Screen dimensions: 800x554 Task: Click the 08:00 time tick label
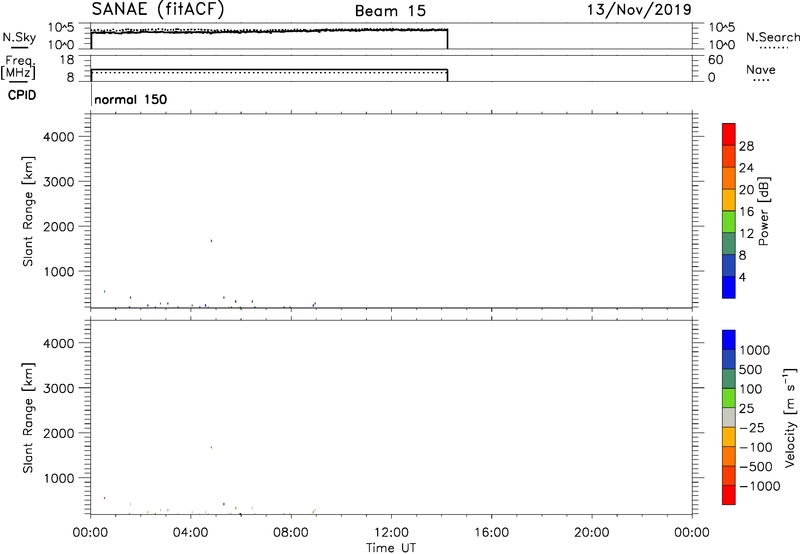pos(291,533)
